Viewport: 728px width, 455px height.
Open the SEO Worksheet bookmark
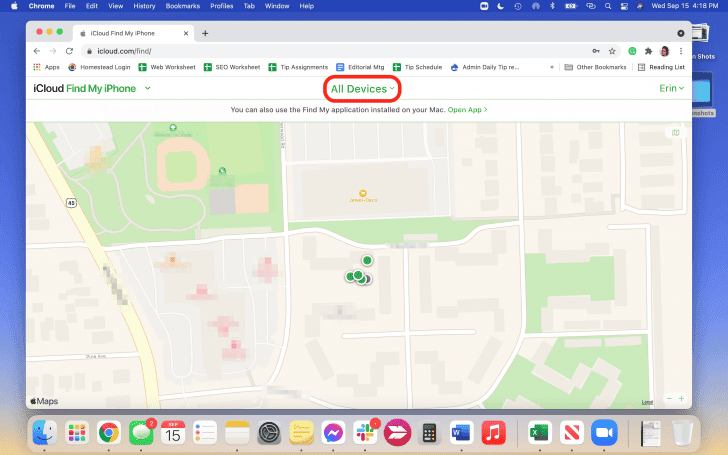(231, 68)
